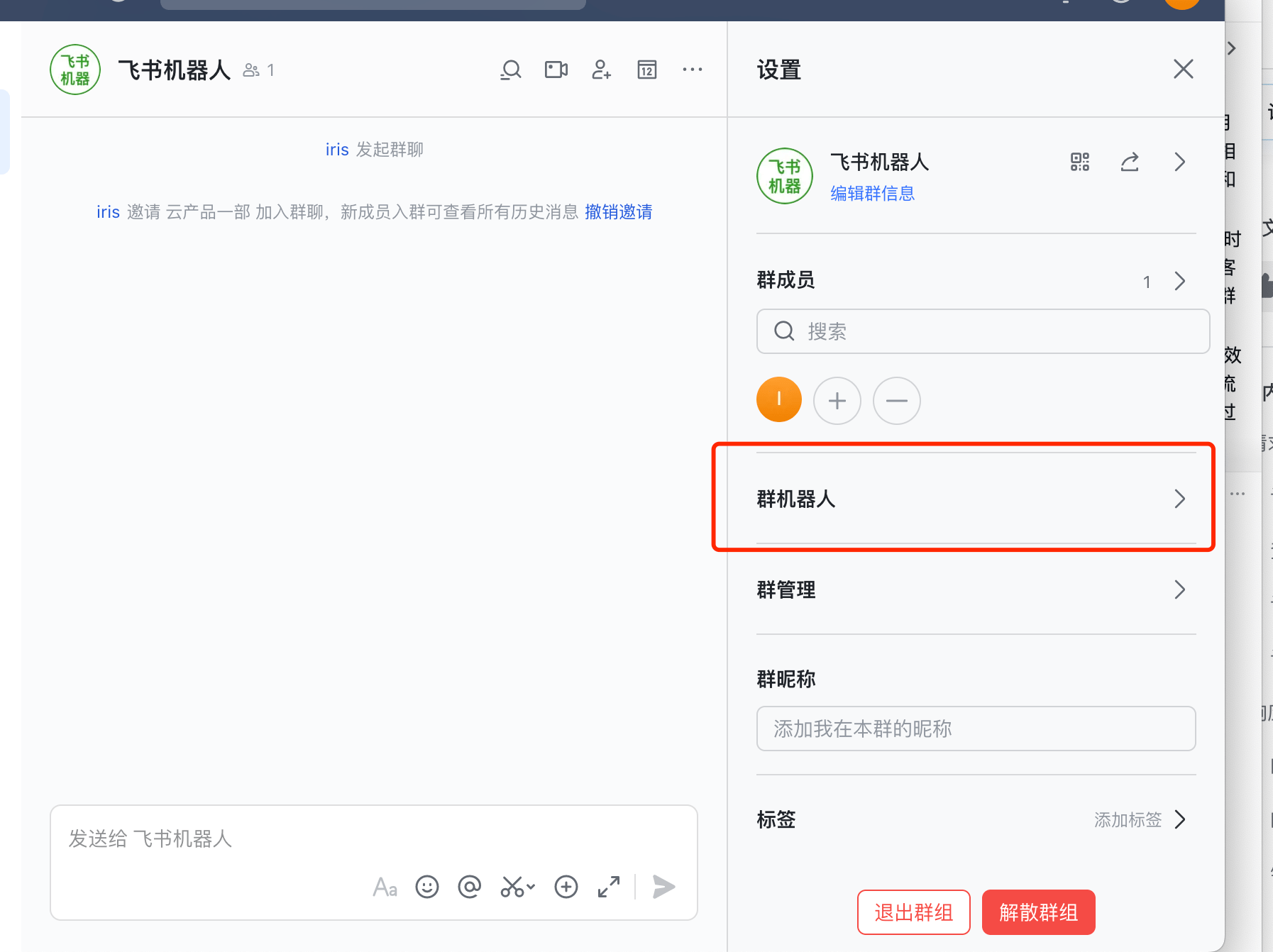Click the 解散群组 disband group button
The image size is (1273, 952).
(1039, 912)
